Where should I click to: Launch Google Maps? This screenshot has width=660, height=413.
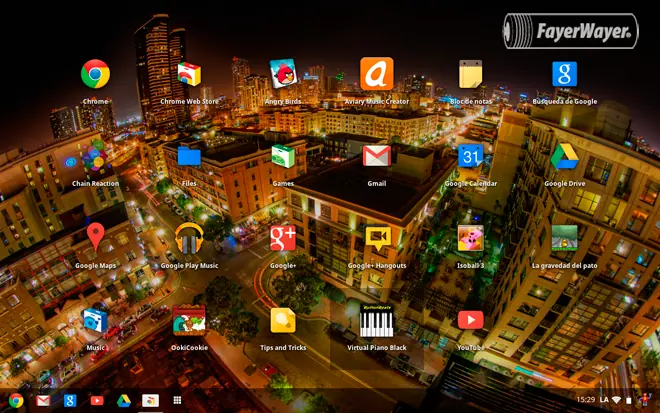(x=96, y=237)
